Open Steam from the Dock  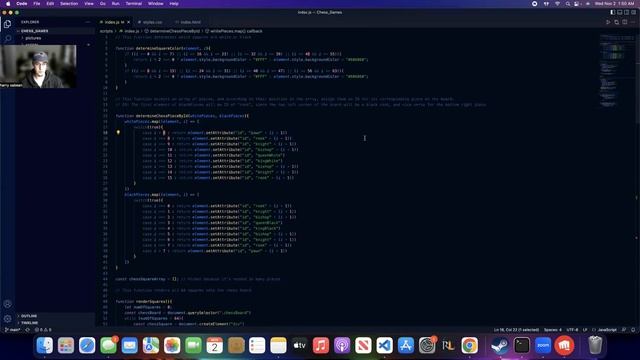[x=500, y=346]
